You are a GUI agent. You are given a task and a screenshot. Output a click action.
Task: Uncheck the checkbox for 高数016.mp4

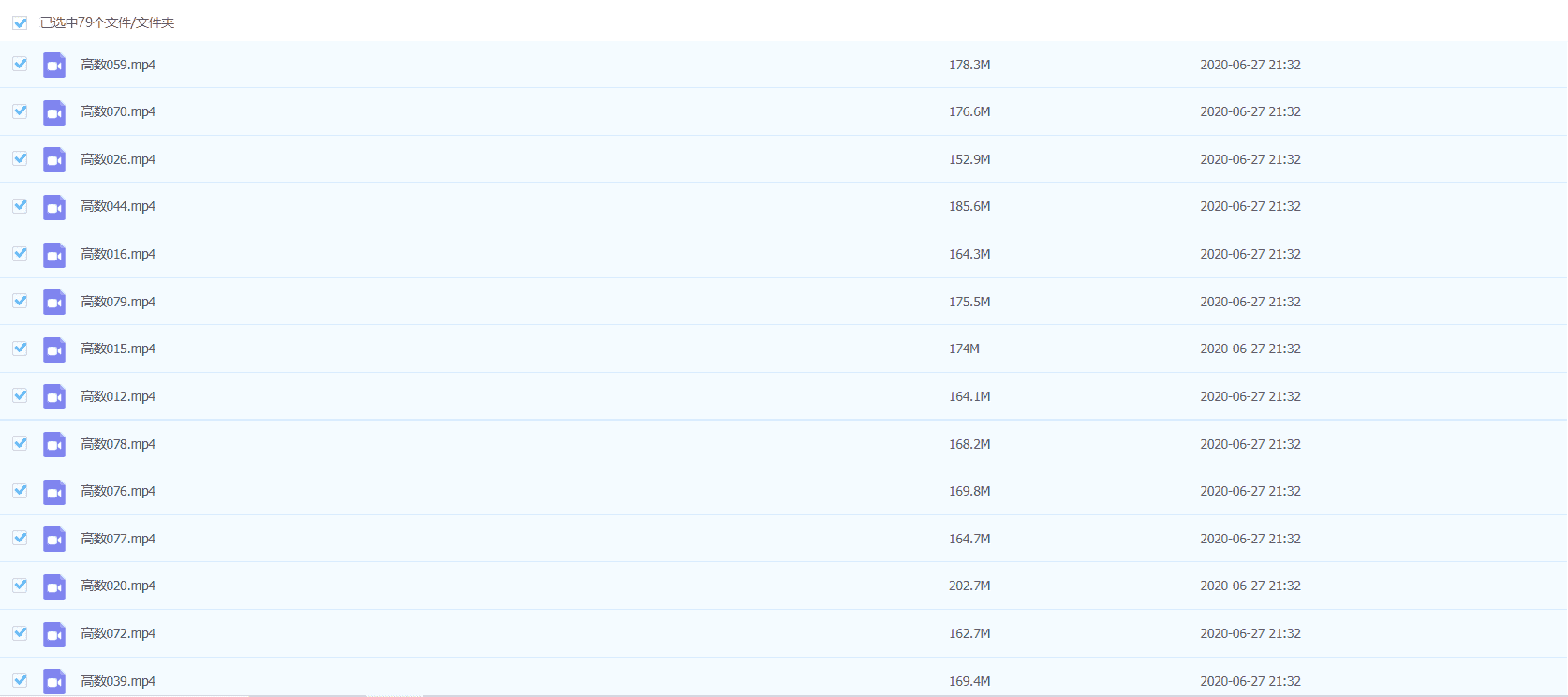point(20,254)
